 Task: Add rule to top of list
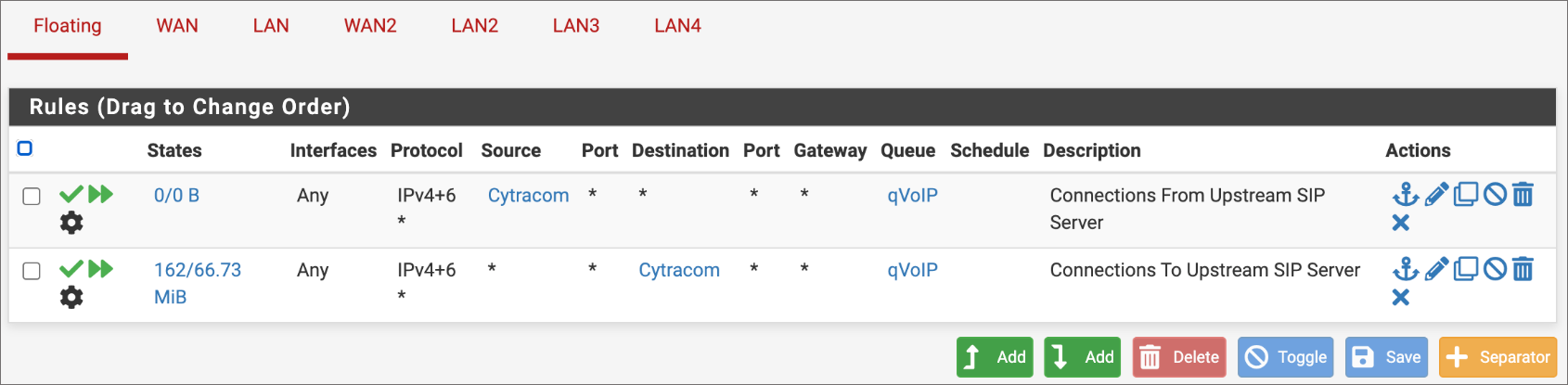pyautogui.click(x=995, y=357)
